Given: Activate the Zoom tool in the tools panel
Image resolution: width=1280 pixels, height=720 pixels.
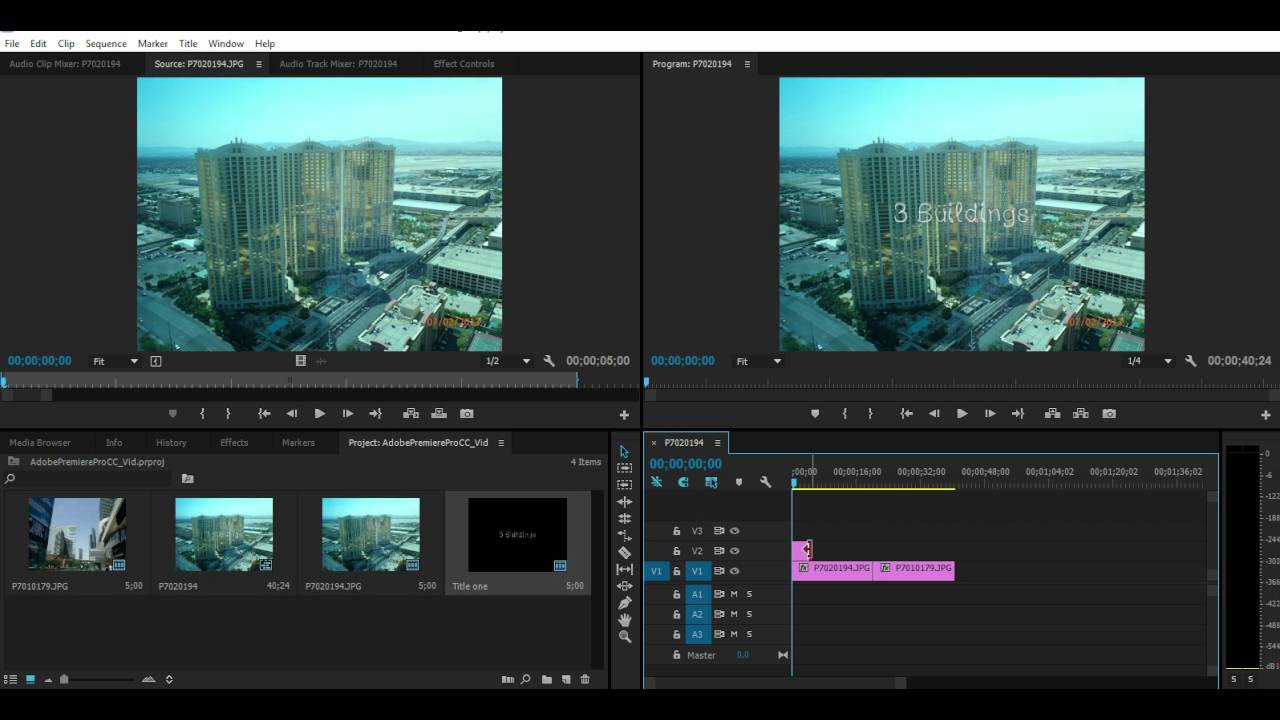Looking at the screenshot, I should pyautogui.click(x=625, y=637).
